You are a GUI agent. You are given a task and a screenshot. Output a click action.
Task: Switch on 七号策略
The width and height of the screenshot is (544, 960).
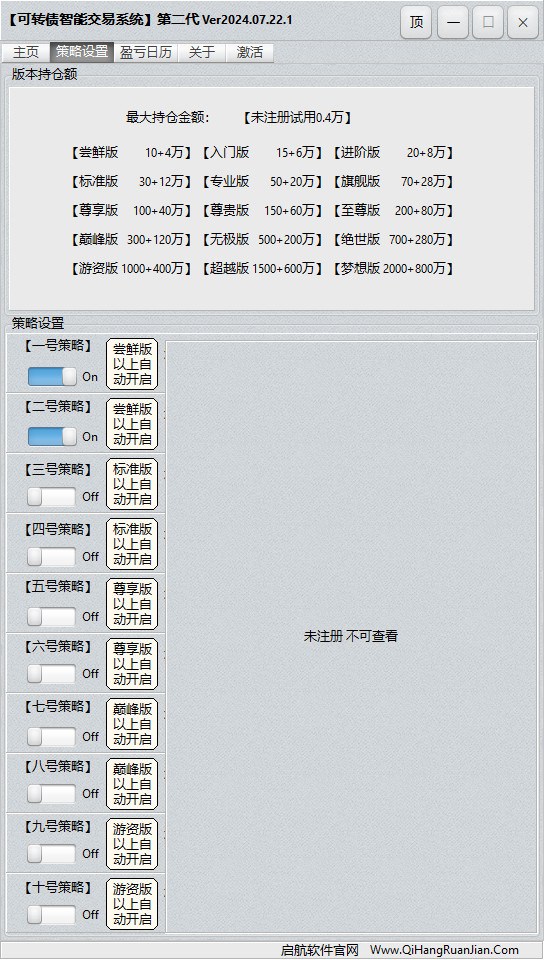coord(51,737)
